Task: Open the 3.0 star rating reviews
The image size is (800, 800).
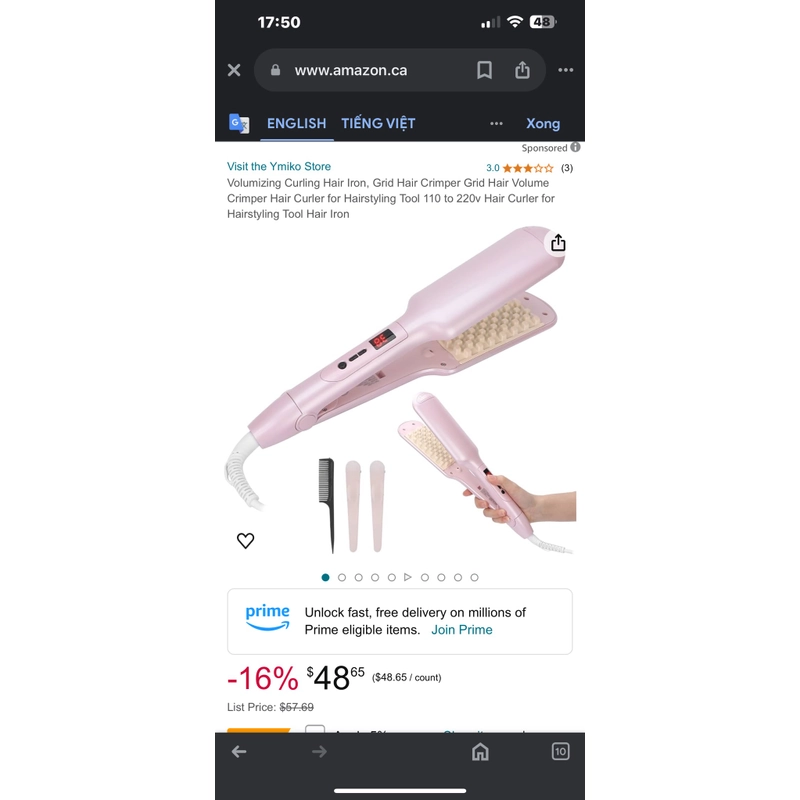Action: [x=529, y=168]
